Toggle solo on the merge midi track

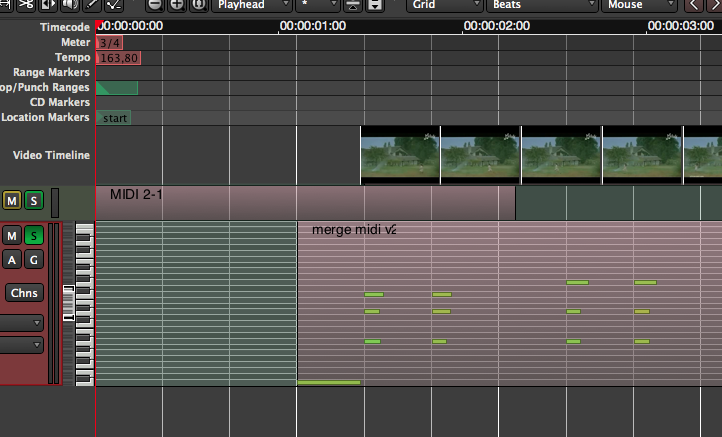point(34,236)
